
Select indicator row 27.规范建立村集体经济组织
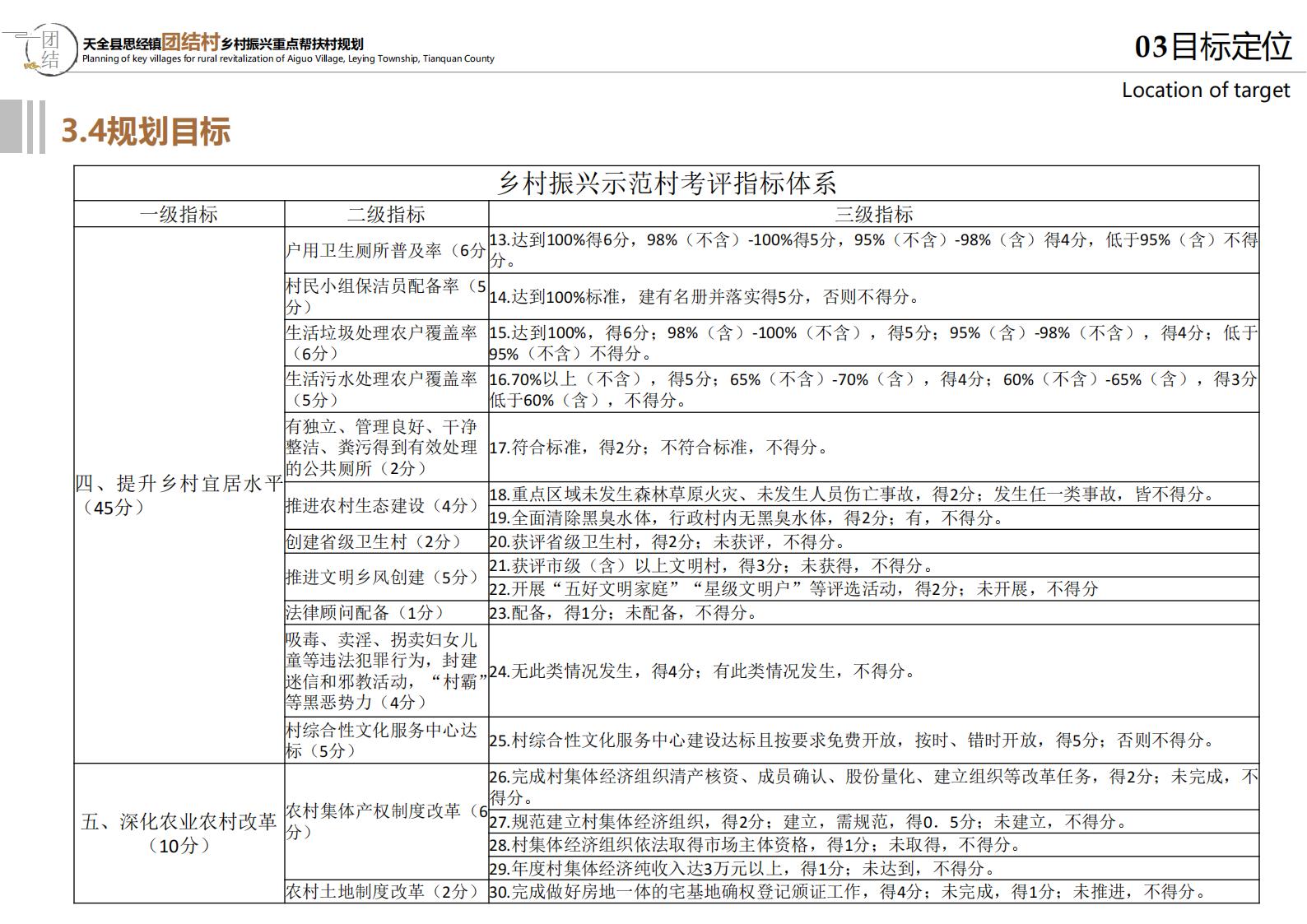pos(874,821)
